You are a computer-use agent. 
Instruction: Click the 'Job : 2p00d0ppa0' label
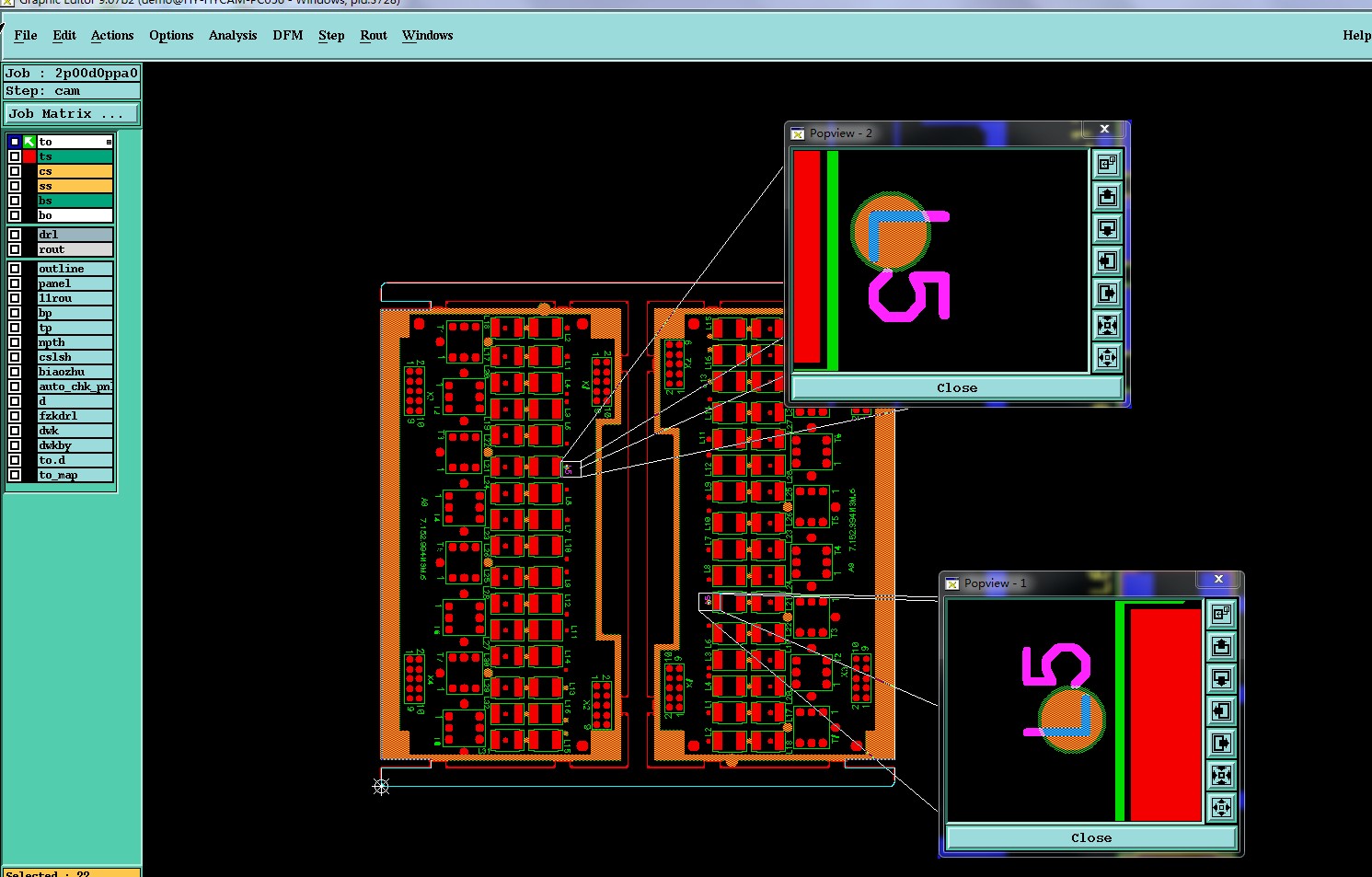click(72, 74)
